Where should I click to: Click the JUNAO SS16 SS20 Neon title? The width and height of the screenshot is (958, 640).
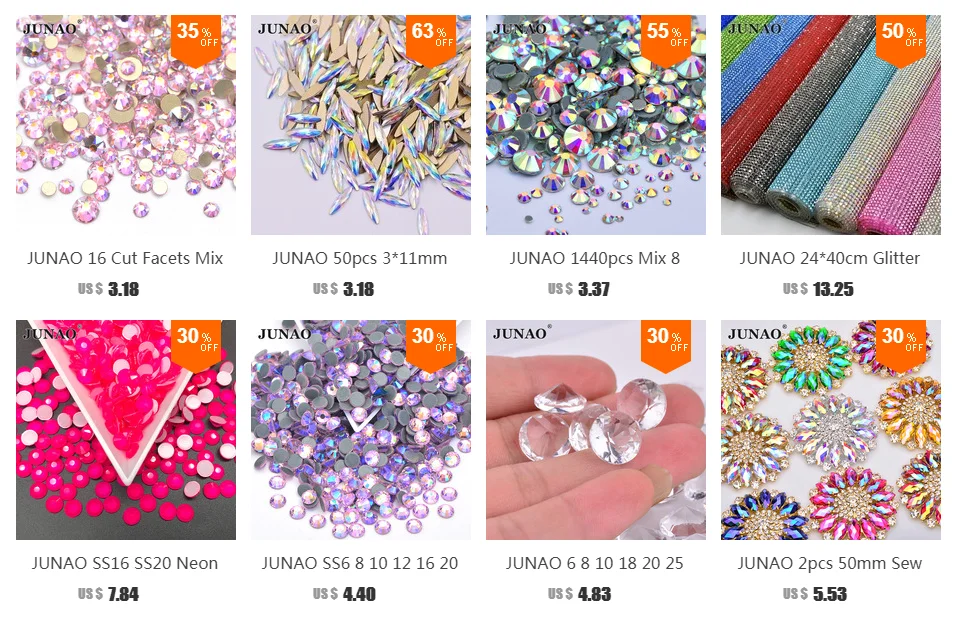(125, 563)
